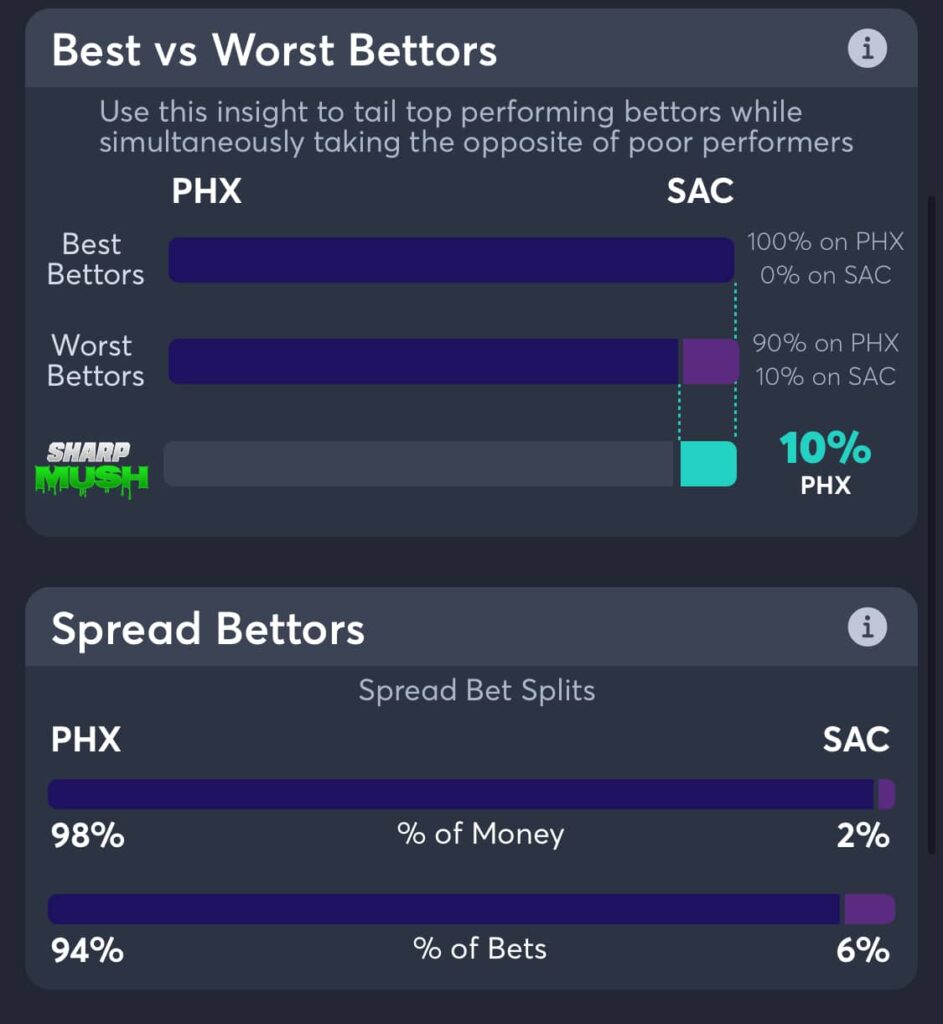This screenshot has width=943, height=1024.
Task: Click the purple SAC segment on Worst Bettors bar
Action: click(x=708, y=361)
